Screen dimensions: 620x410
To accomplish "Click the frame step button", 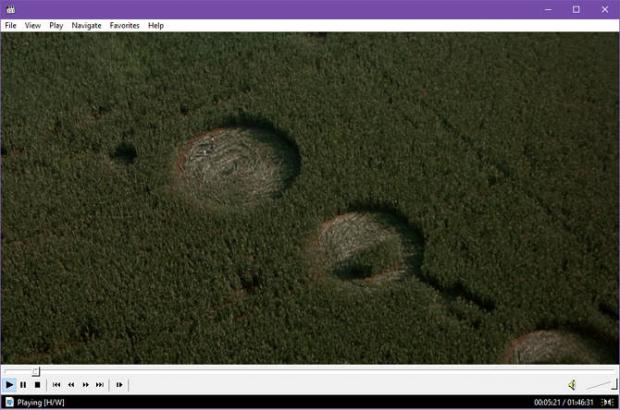I will coord(119,384).
